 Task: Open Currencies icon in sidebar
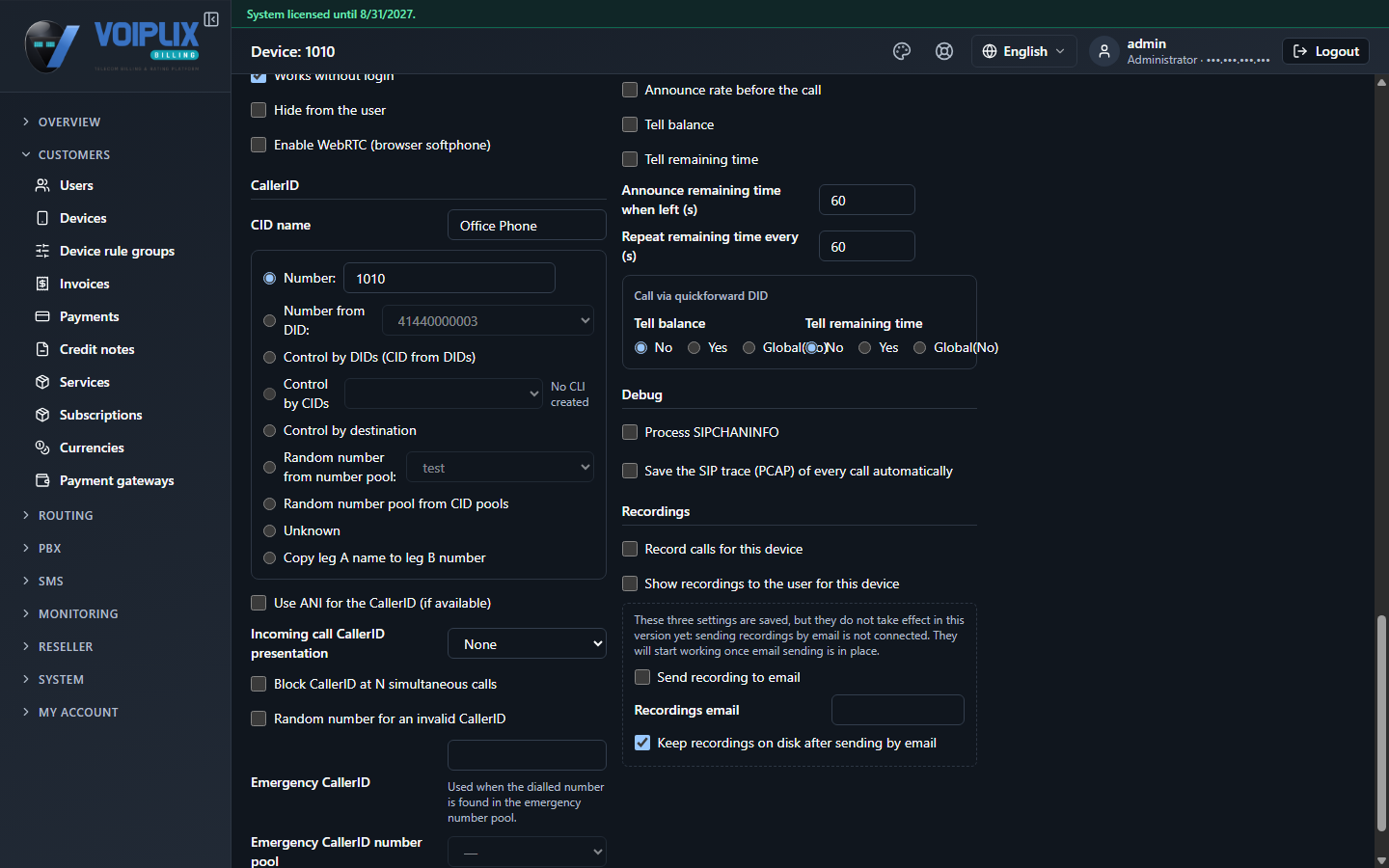click(42, 448)
